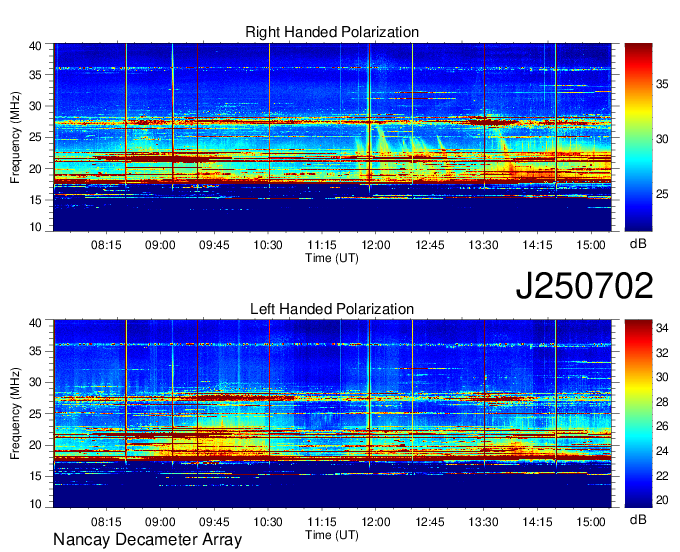Image resolution: width=680 pixels, height=552 pixels.
Task: Click '11:15' tick under right-handed plot
Action: pos(322,245)
